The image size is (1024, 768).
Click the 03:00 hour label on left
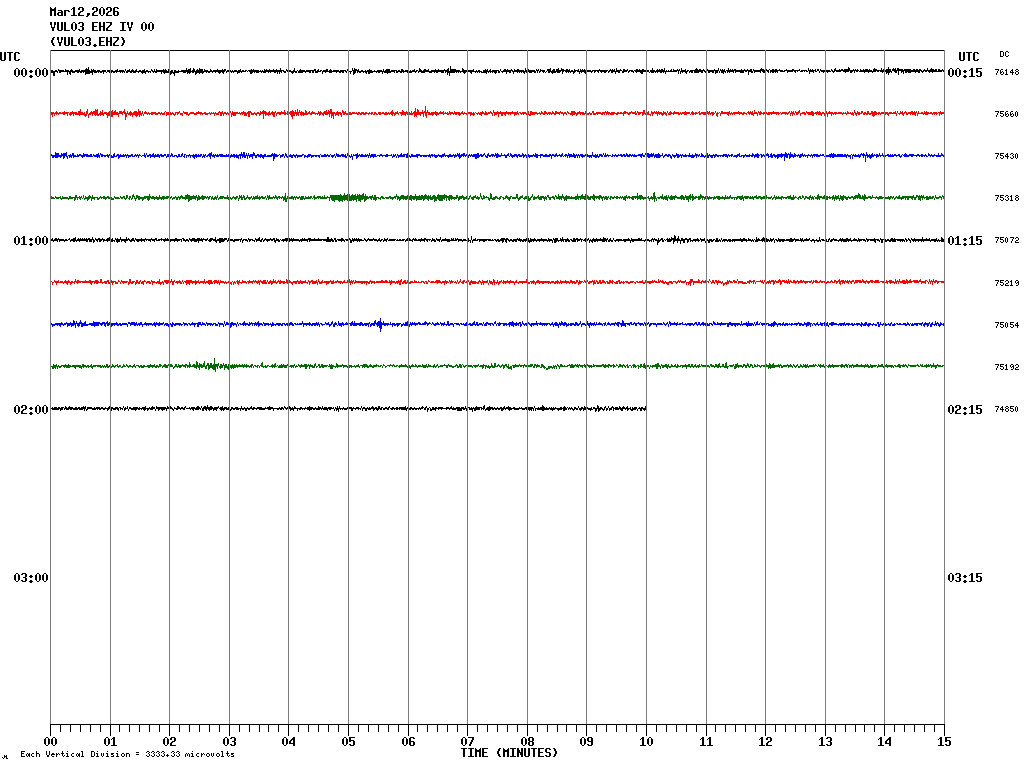click(x=31, y=578)
